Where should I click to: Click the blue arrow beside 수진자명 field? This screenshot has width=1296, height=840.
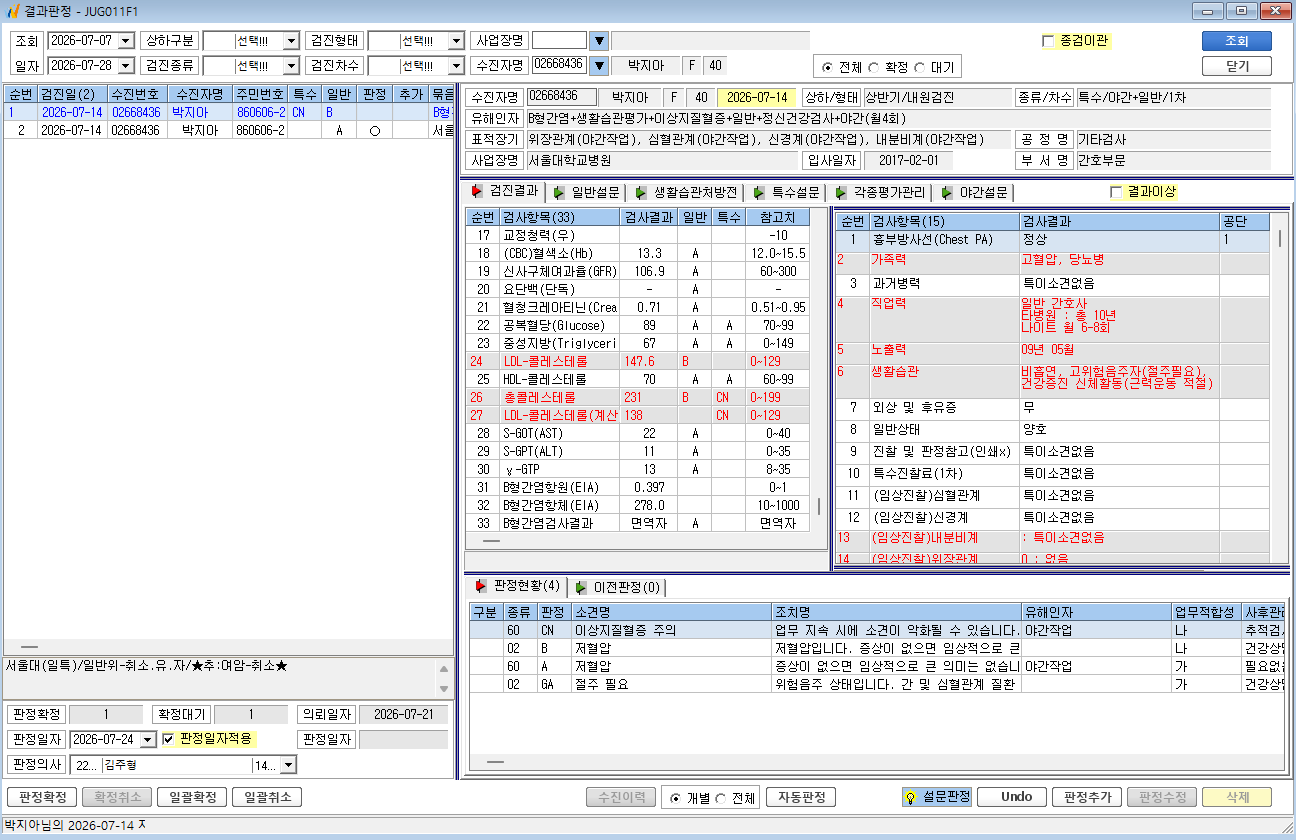coord(599,66)
